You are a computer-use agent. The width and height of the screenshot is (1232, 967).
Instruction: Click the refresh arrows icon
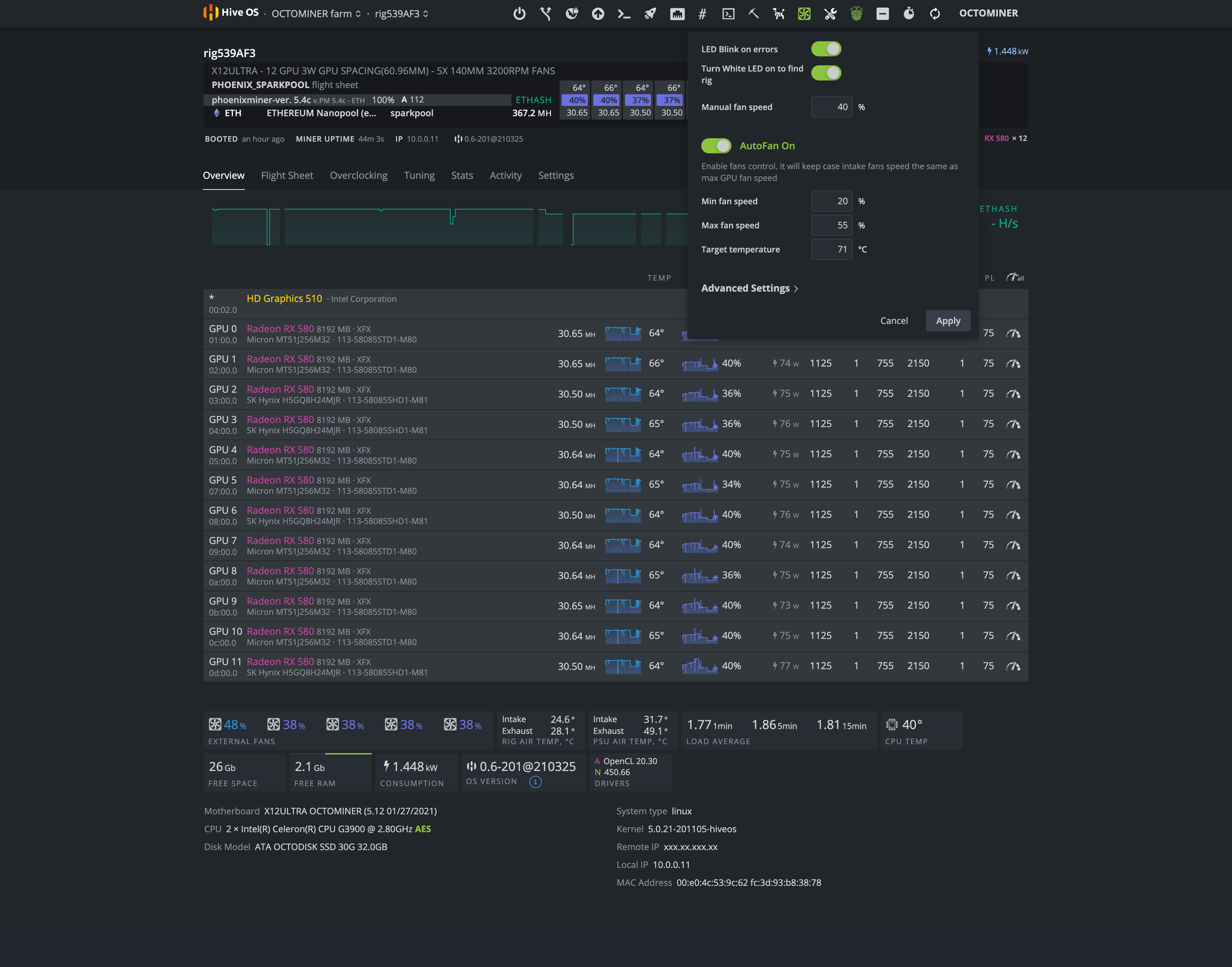[935, 14]
